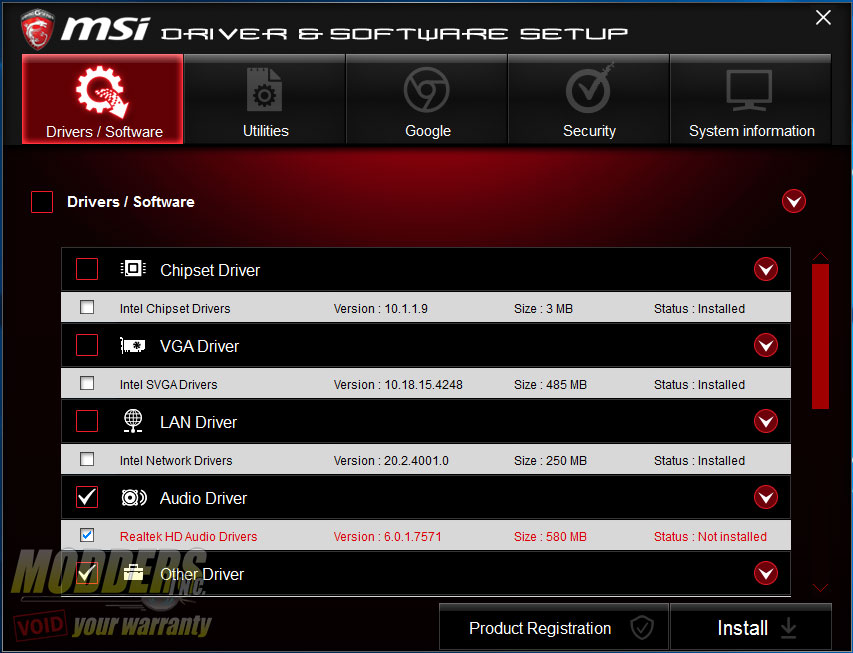This screenshot has height=653, width=853.
Task: Click the Intel Network Drivers text
Action: point(176,461)
